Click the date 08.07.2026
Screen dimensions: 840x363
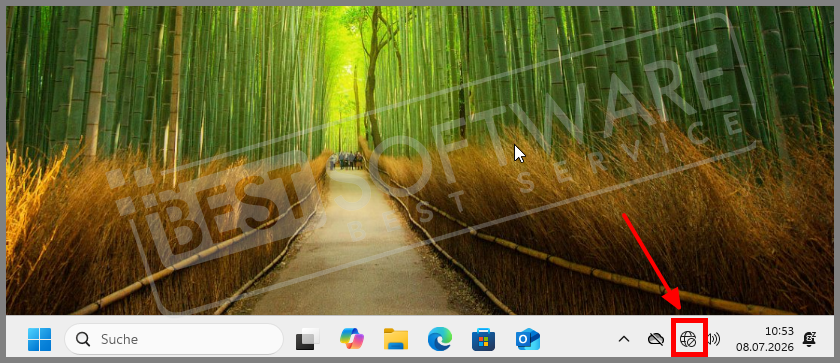point(764,347)
